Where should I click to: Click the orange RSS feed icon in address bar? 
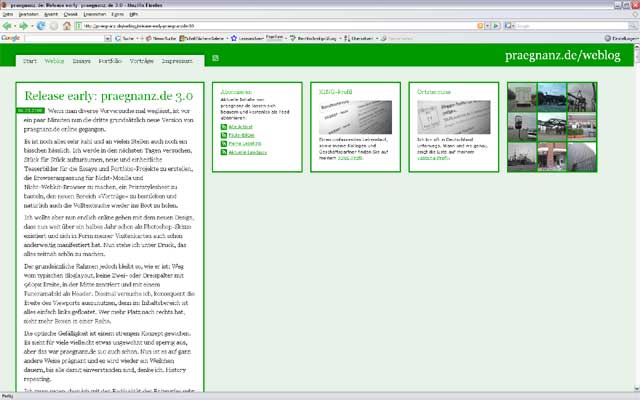[x=480, y=26]
